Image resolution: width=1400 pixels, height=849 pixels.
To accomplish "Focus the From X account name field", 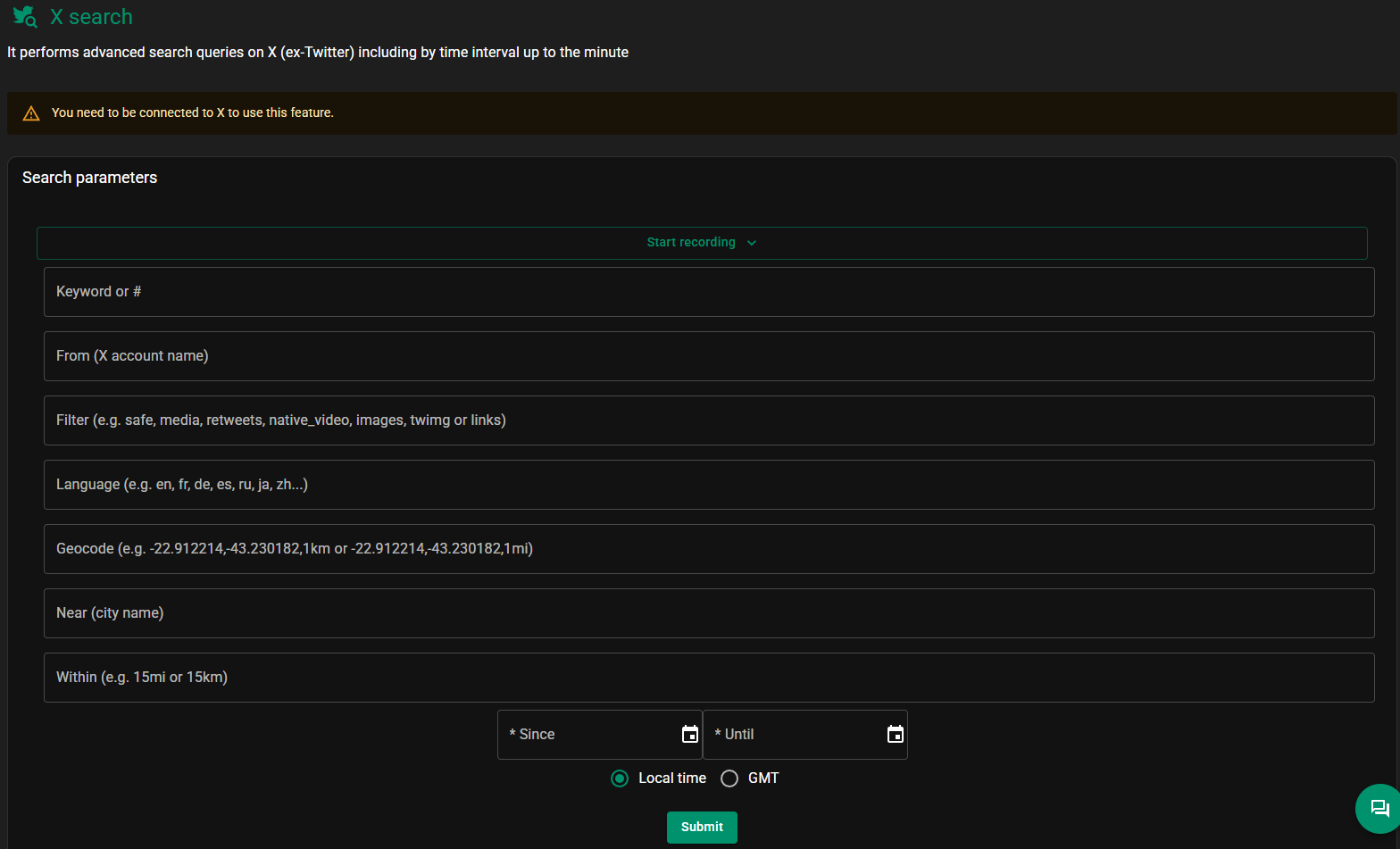I will [708, 356].
